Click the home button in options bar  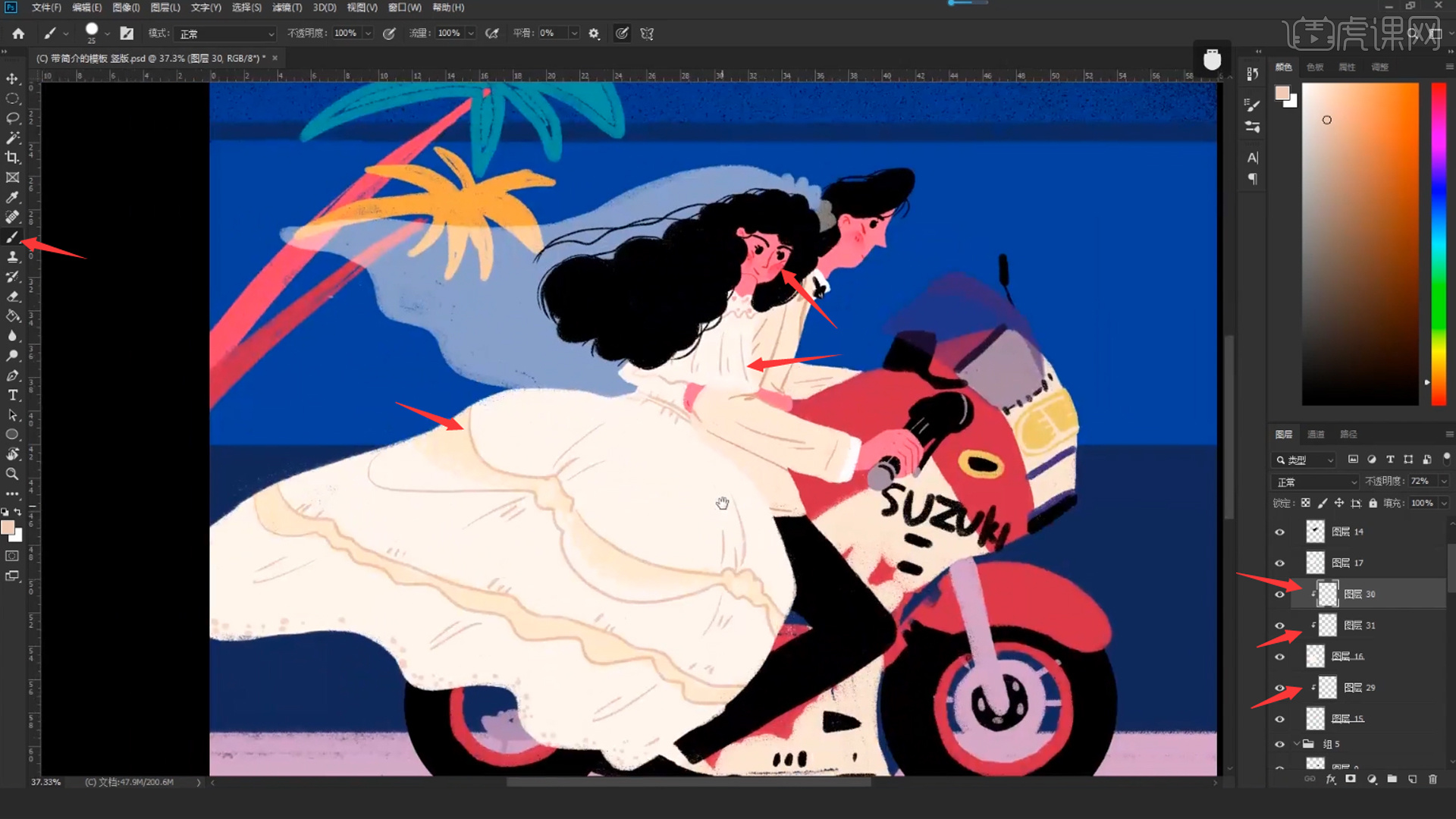18,33
